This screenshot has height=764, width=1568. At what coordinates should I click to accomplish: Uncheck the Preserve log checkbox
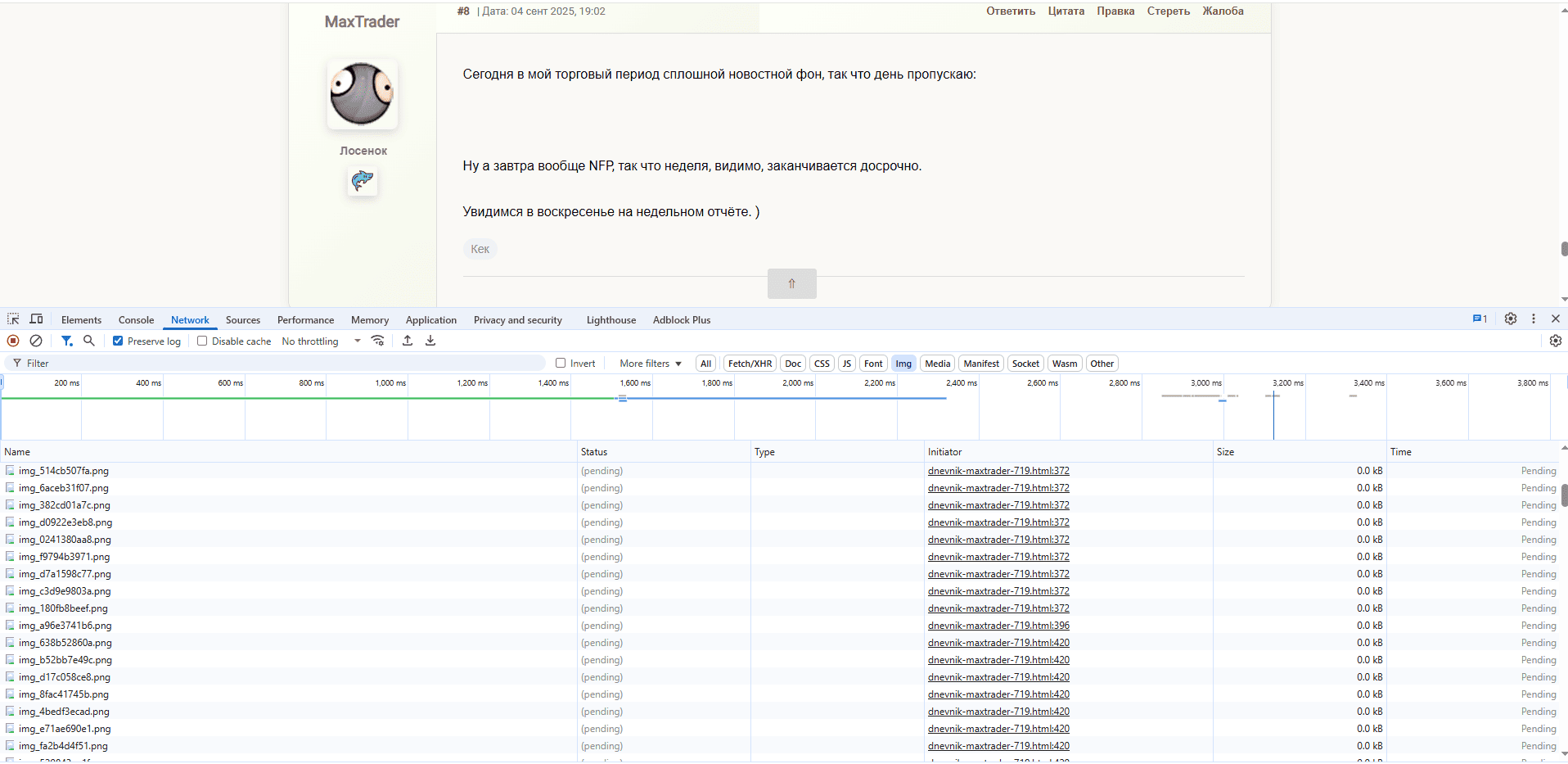pos(118,341)
